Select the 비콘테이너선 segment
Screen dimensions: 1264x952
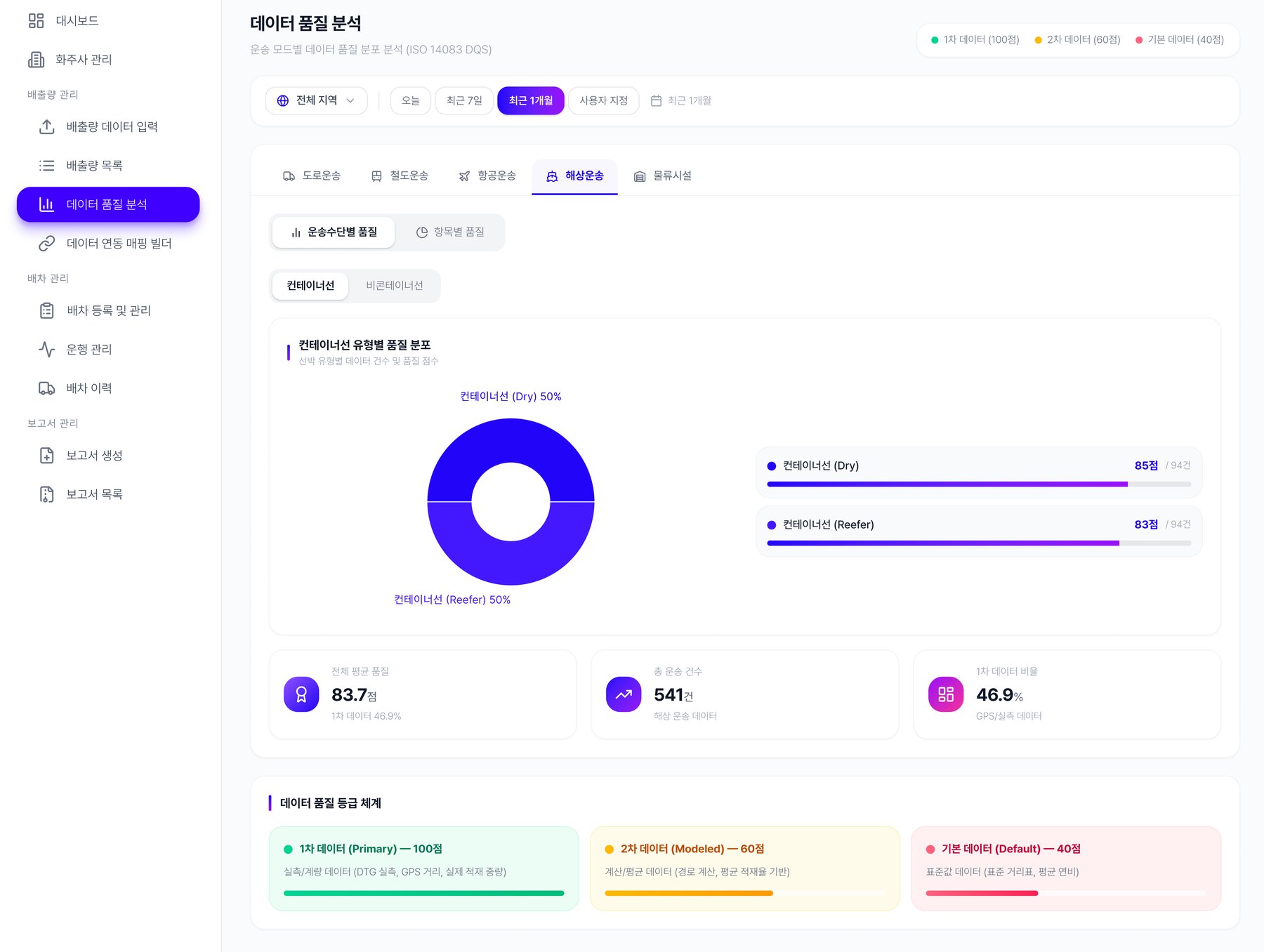point(394,286)
